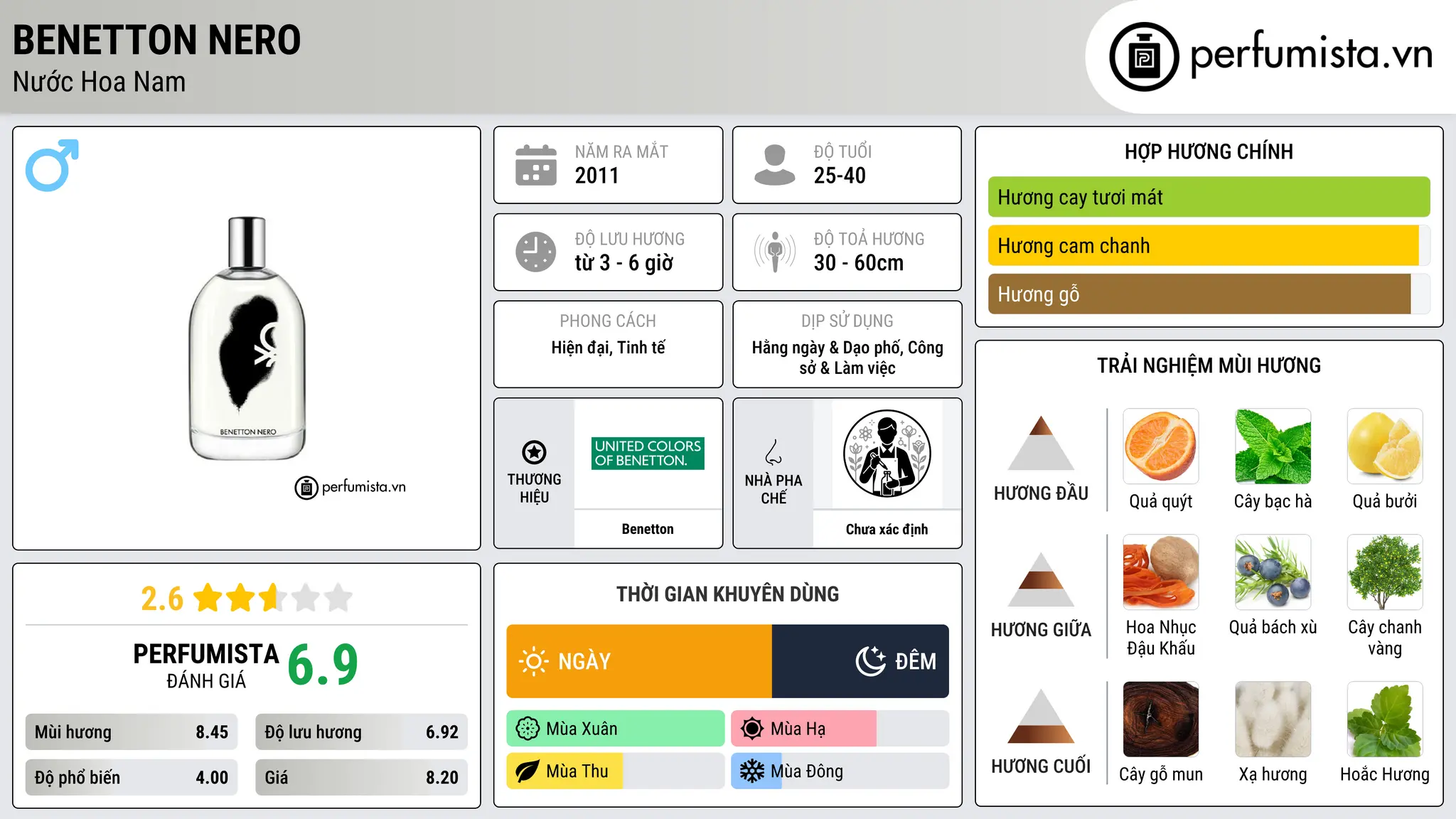Viewport: 1456px width, 819px height.
Task: Click the 25-40 age range value
Action: click(840, 176)
